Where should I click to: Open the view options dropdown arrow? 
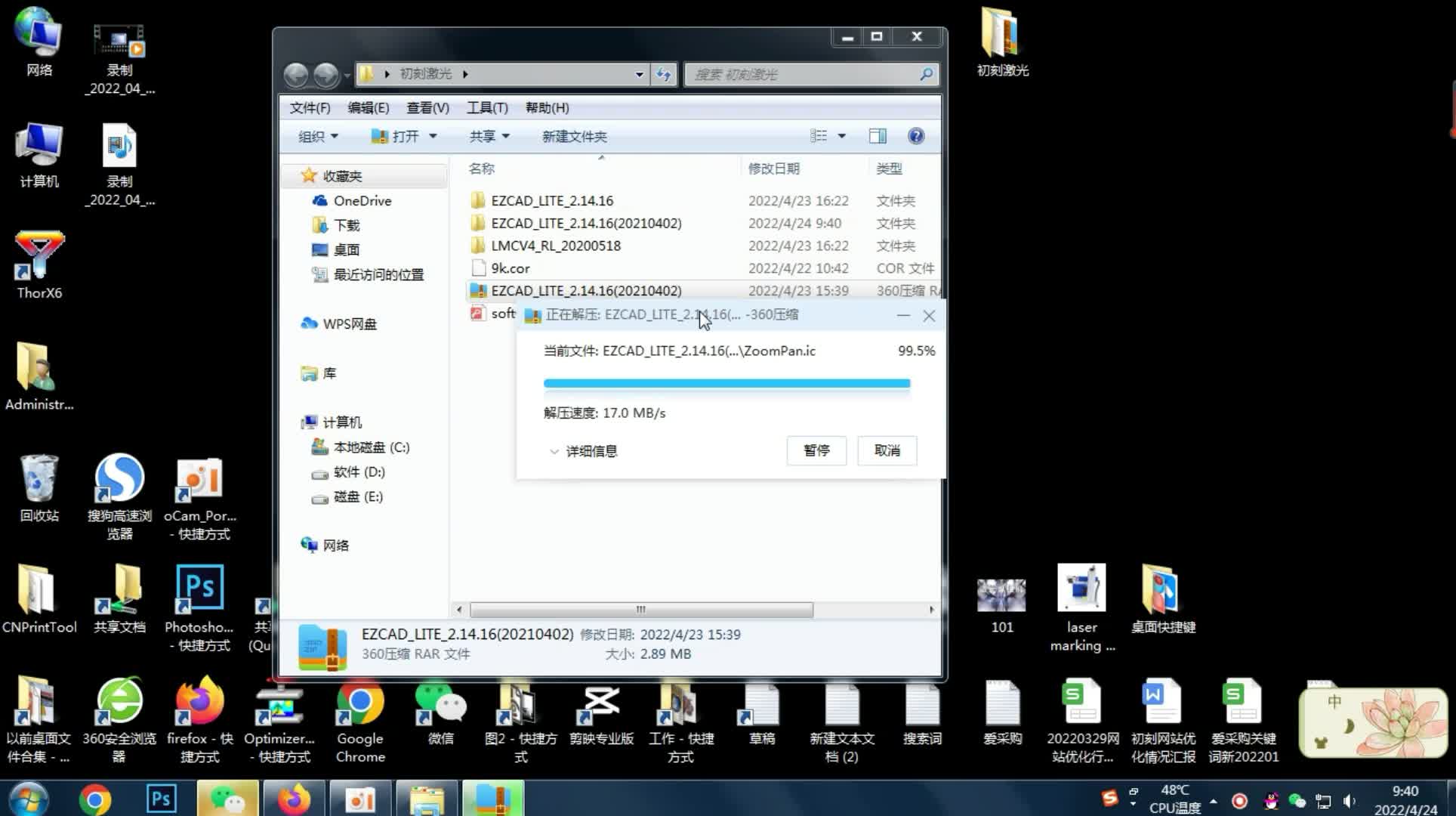842,136
